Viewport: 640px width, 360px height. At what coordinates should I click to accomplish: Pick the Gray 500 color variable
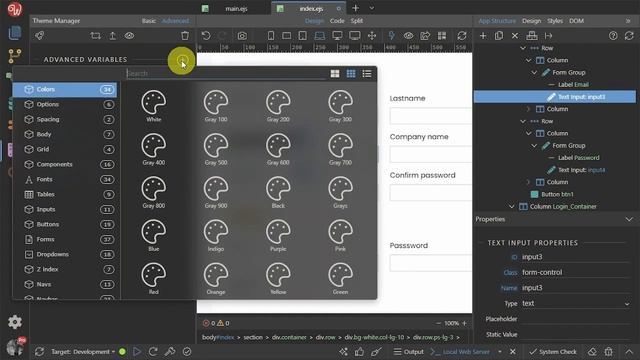pyautogui.click(x=216, y=149)
